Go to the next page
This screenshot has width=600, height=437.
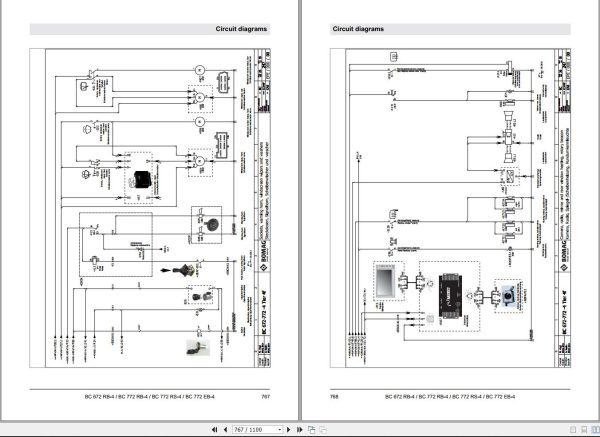(x=289, y=430)
